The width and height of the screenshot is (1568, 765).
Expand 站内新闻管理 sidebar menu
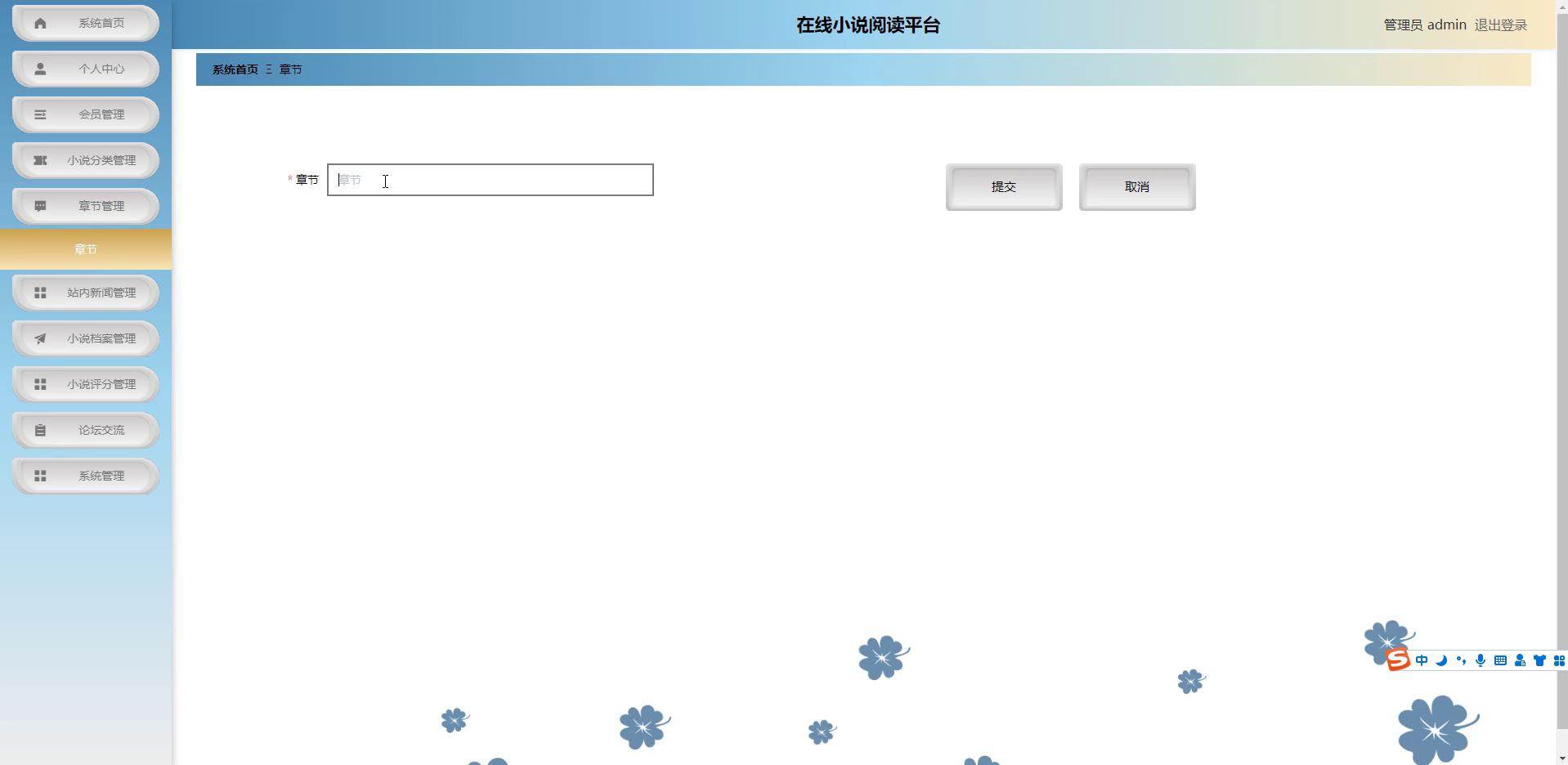click(x=86, y=293)
